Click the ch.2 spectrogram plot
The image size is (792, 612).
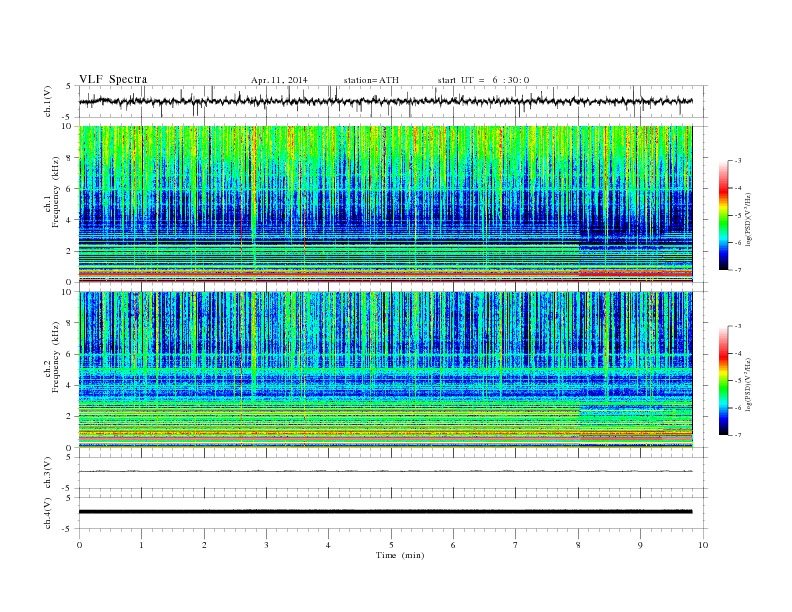point(386,370)
